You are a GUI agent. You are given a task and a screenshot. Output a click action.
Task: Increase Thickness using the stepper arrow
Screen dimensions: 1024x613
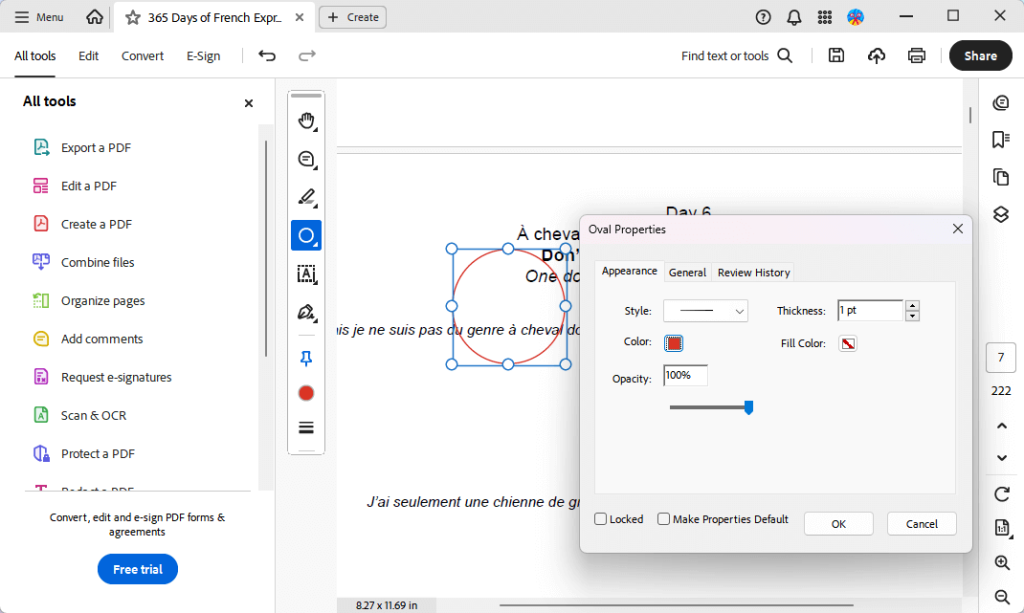pyautogui.click(x=912, y=305)
